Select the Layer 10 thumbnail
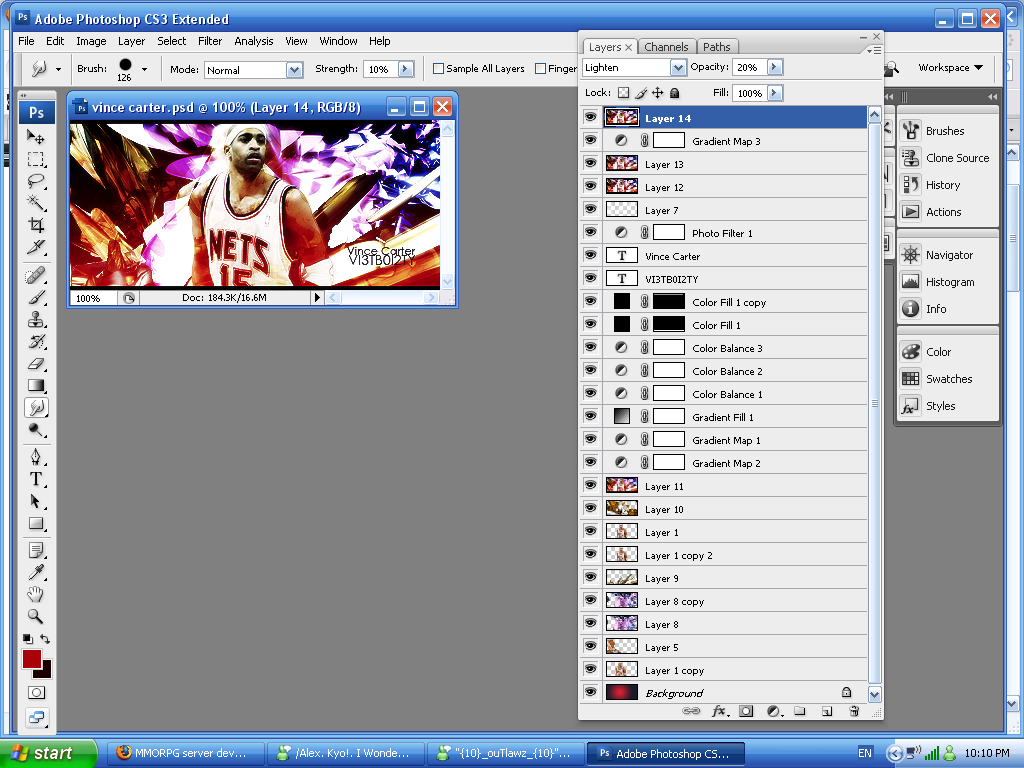The width and height of the screenshot is (1024, 768). 621,509
